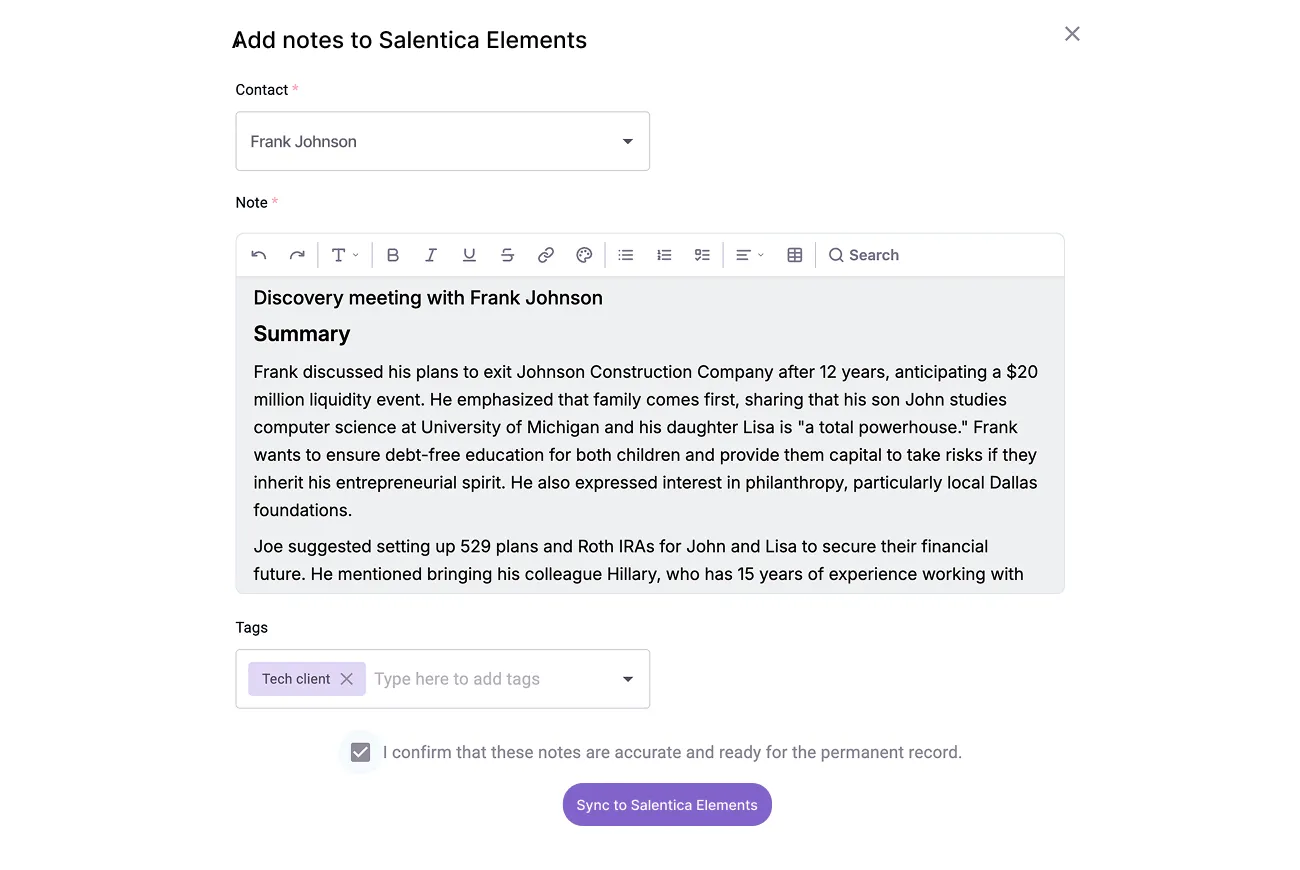Apply italic formatting in the toolbar

pos(431,255)
